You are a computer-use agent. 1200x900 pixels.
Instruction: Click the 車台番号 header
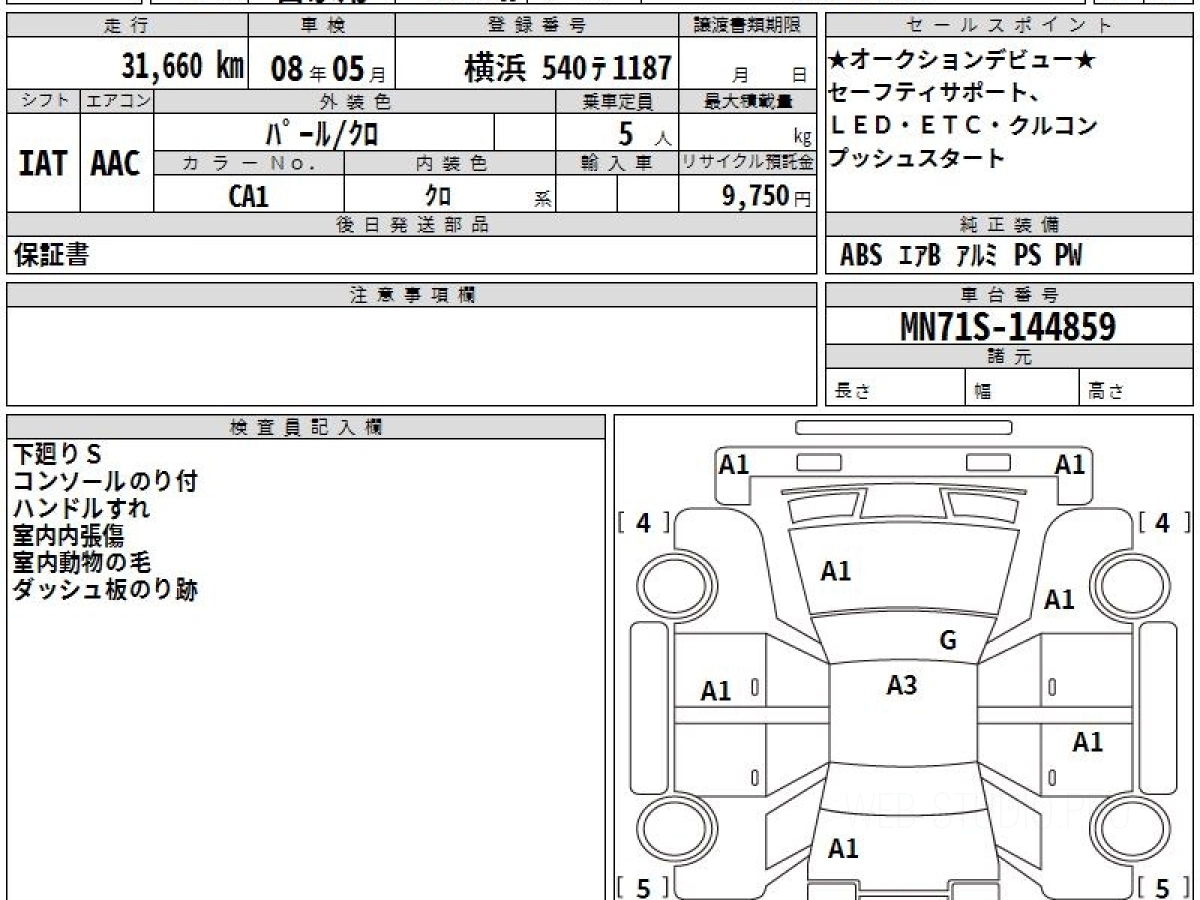1009,295
